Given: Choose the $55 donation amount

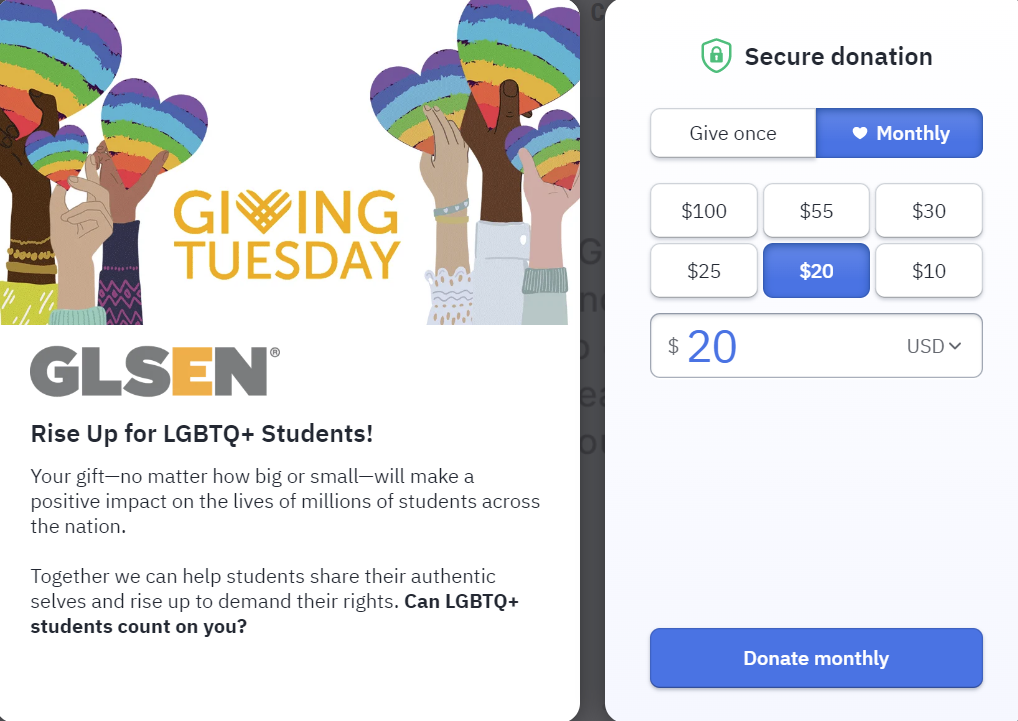Looking at the screenshot, I should (816, 211).
